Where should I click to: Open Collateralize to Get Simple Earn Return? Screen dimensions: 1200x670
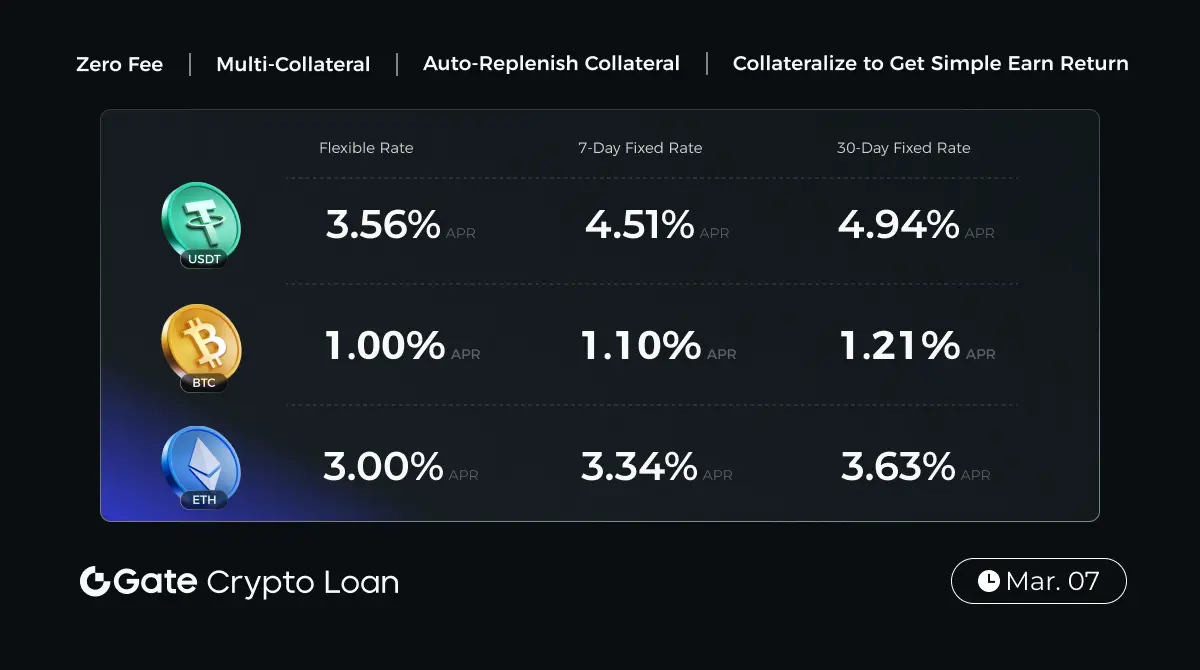930,64
